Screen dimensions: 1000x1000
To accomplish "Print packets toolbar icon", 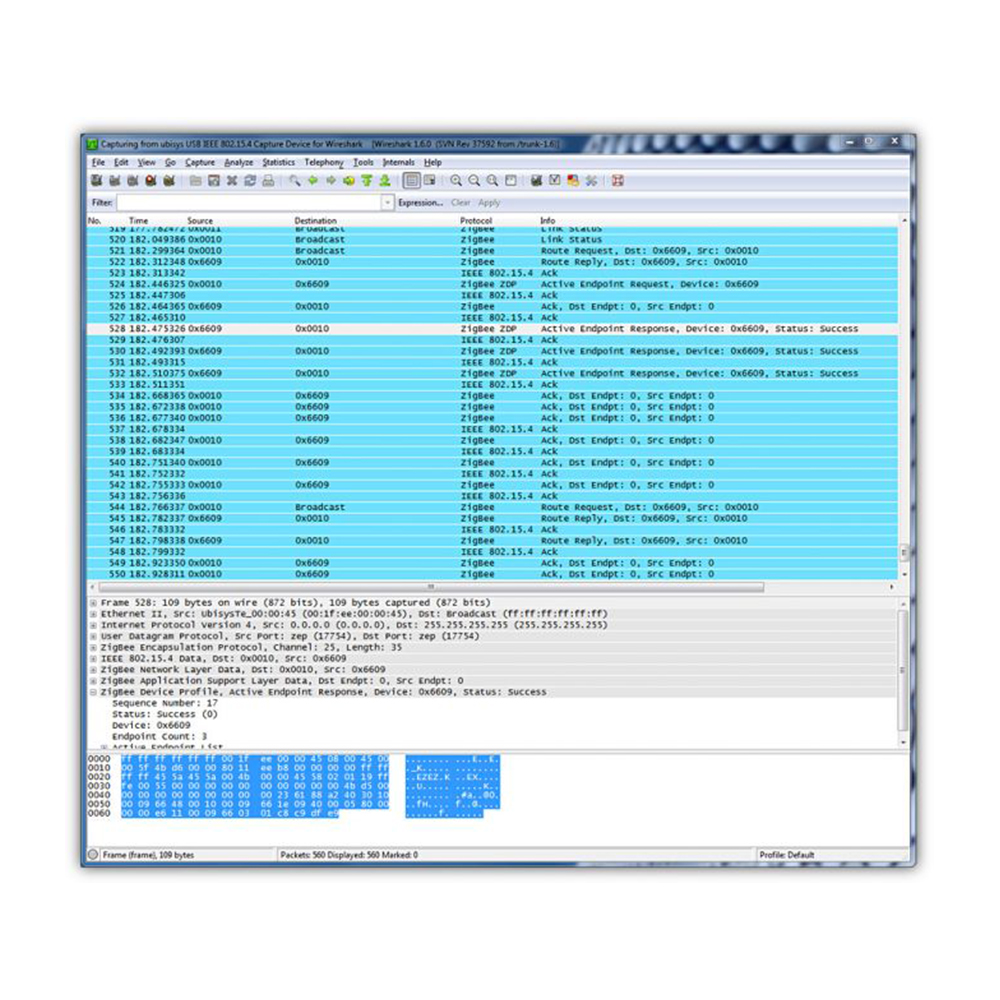I will point(268,181).
